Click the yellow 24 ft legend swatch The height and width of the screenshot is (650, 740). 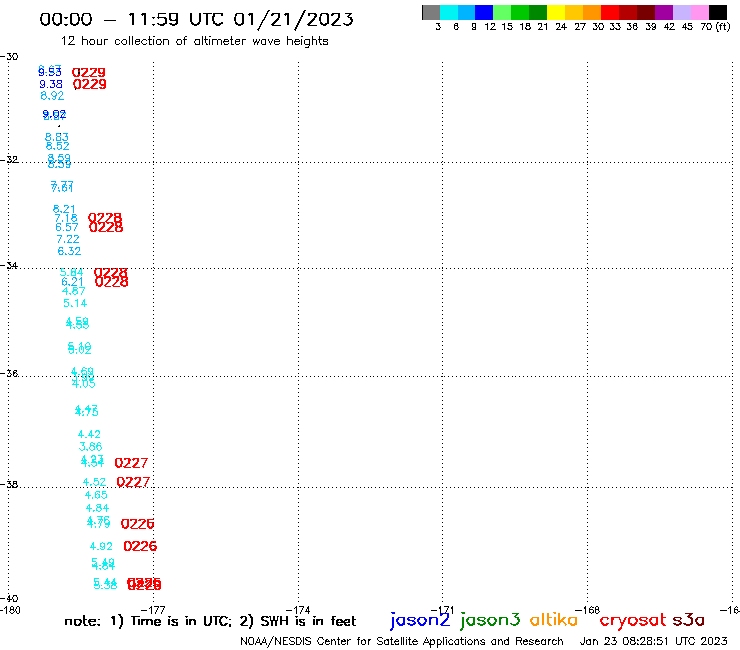[x=556, y=12]
